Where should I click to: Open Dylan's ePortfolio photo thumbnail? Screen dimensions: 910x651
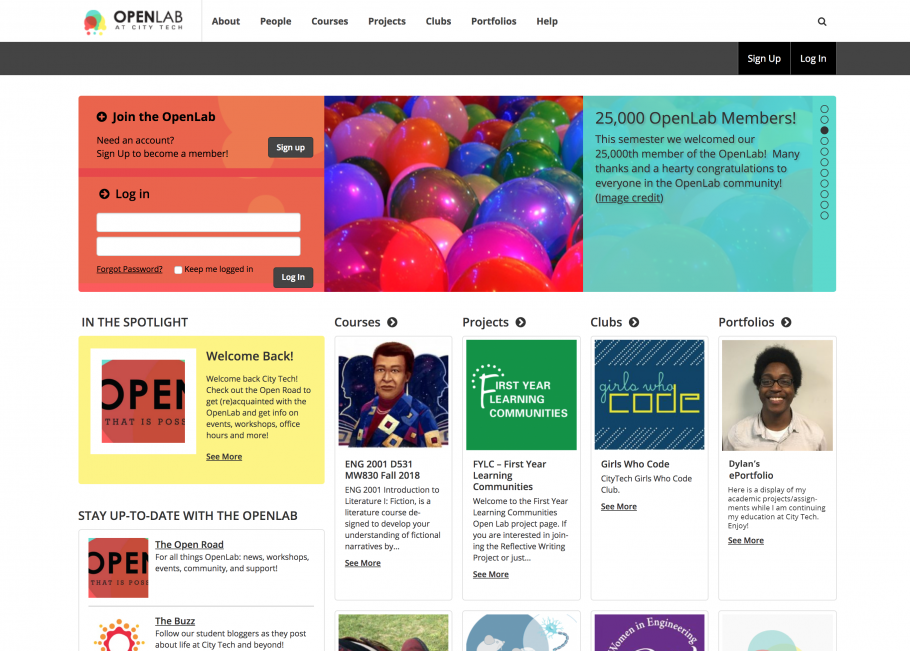[x=777, y=395]
